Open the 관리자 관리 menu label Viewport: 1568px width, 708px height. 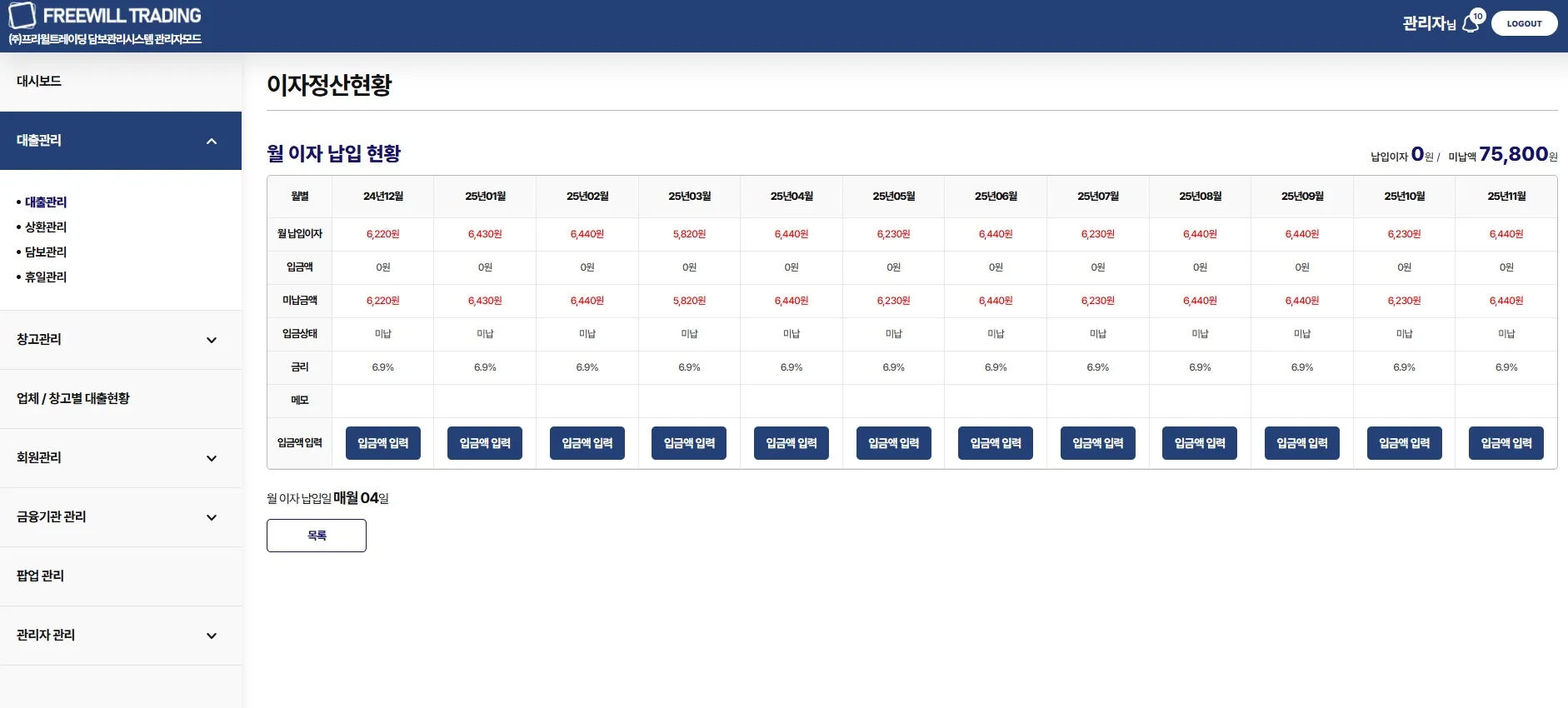click(x=46, y=635)
